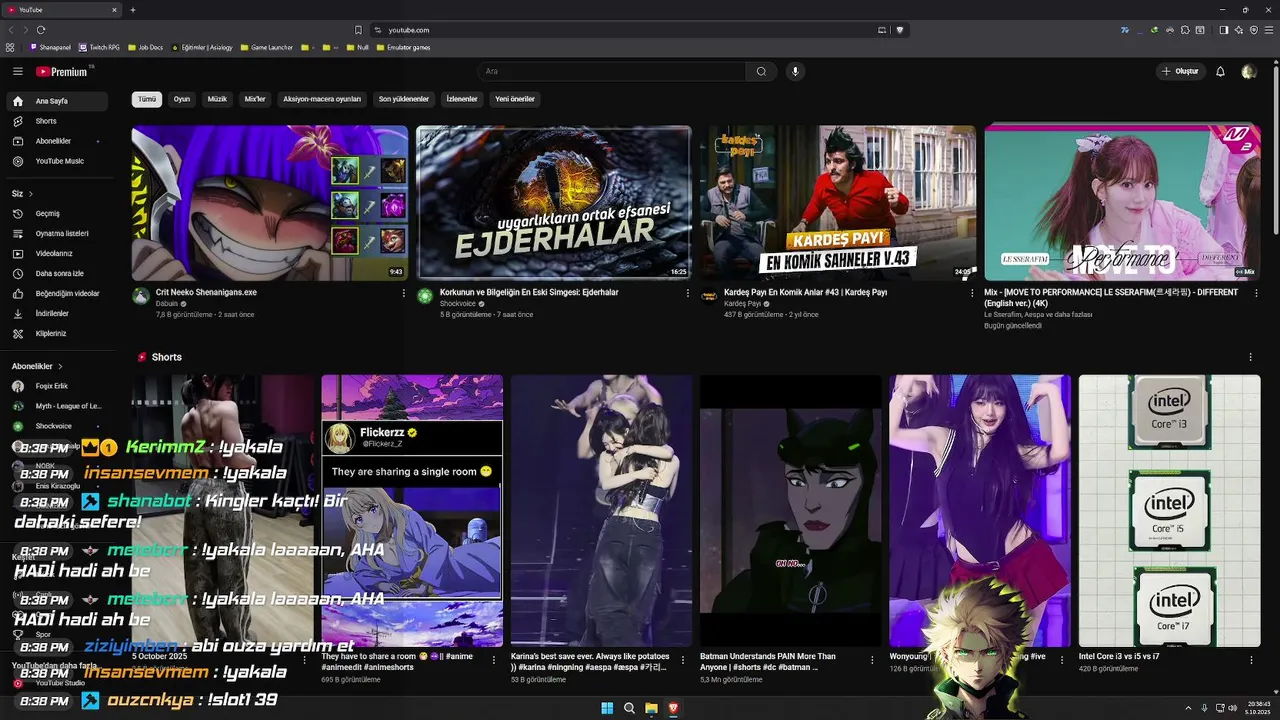Open Klipleriniz in the sidebar

[56, 333]
